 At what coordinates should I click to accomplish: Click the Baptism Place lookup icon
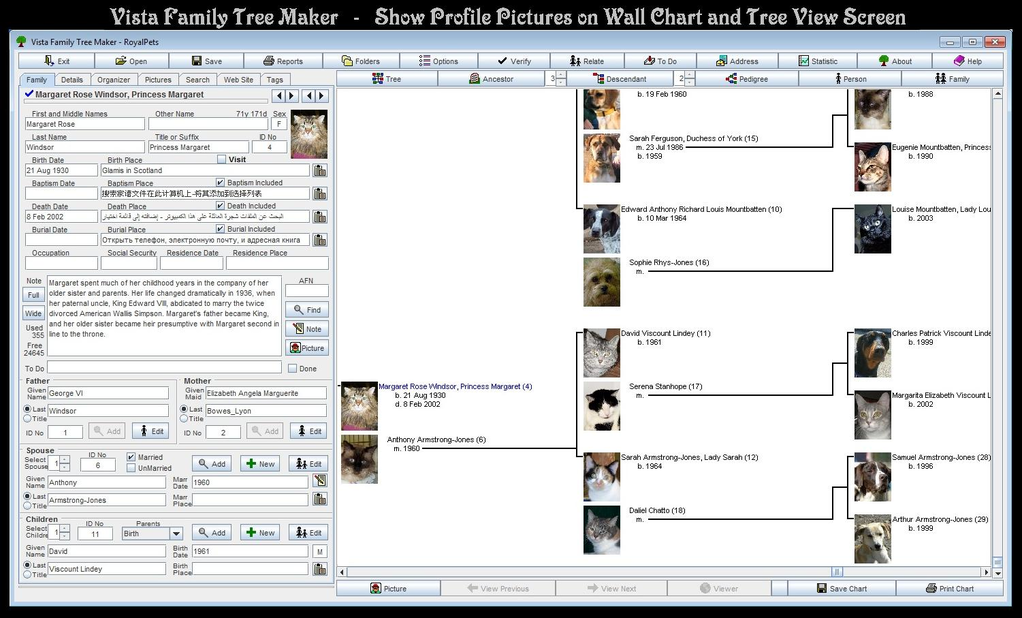[319, 194]
